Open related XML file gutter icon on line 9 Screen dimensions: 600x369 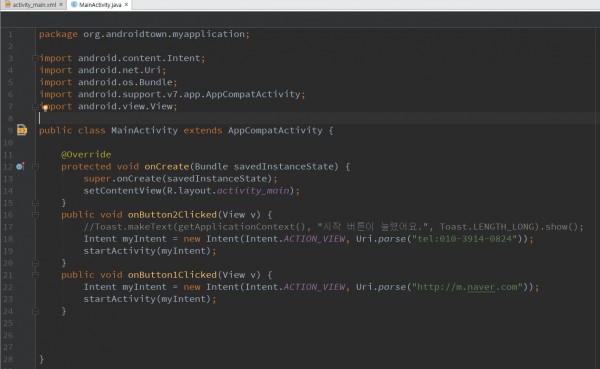pyautogui.click(x=22, y=130)
